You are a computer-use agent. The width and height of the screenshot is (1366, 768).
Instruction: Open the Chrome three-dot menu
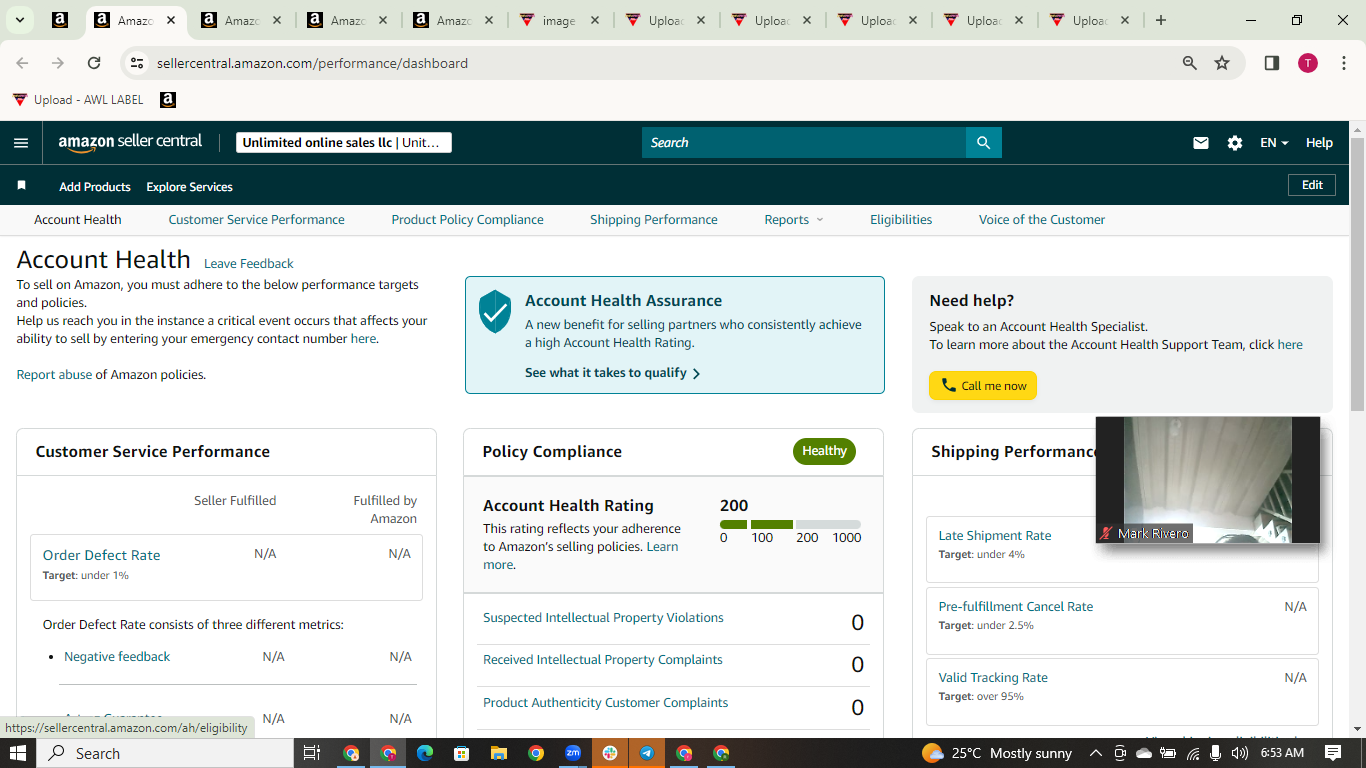[1344, 63]
